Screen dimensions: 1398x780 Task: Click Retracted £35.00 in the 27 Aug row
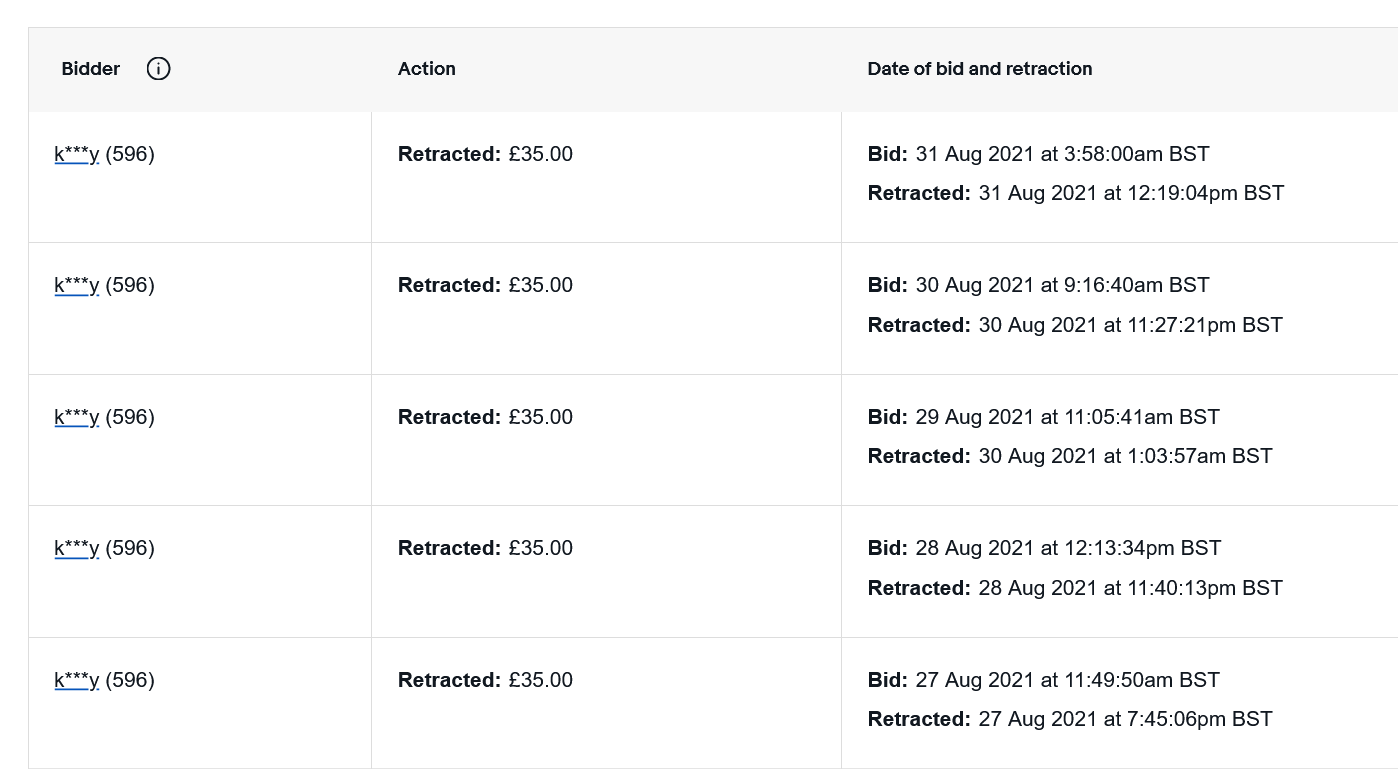click(x=486, y=681)
